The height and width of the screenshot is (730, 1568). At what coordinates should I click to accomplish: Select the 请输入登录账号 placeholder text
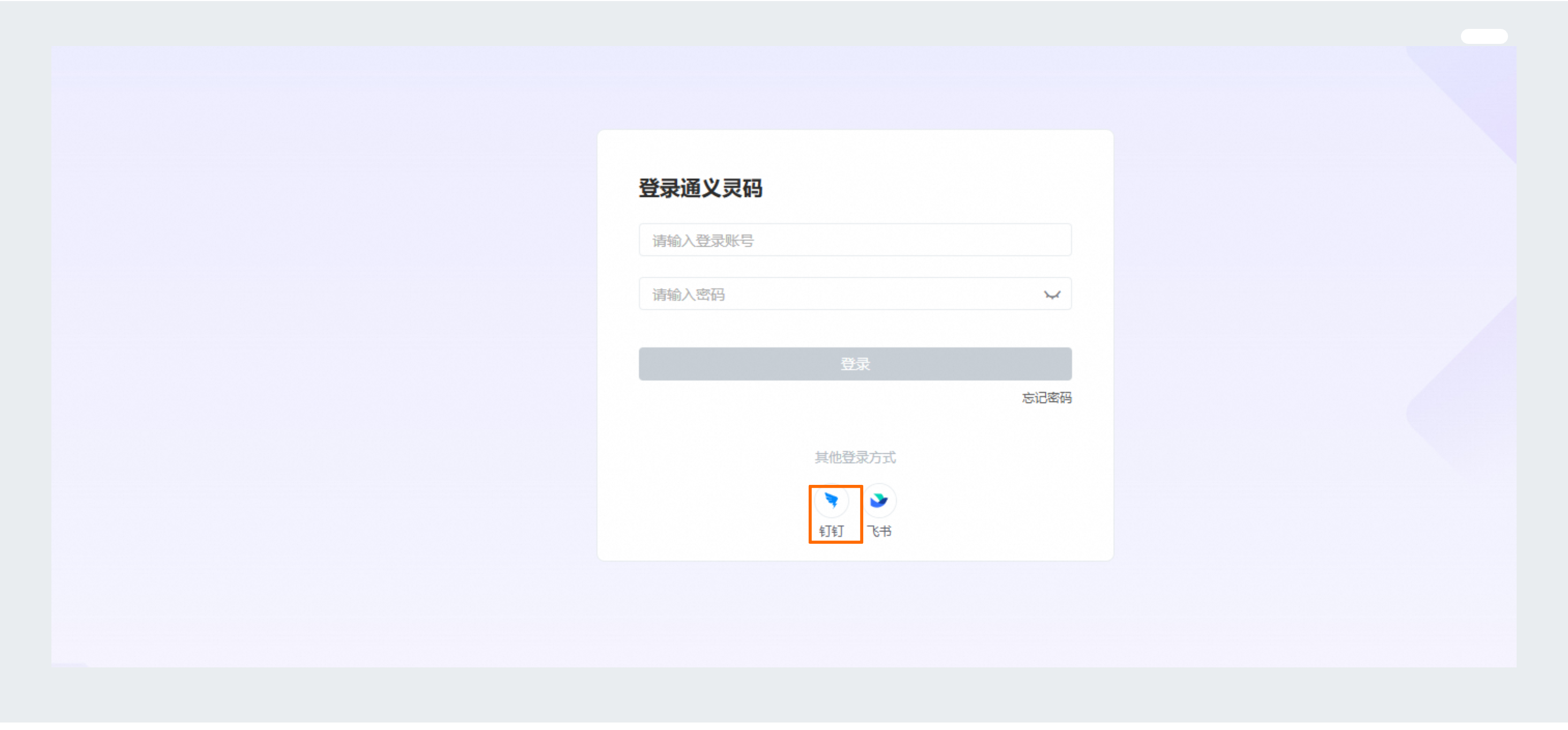pos(703,241)
